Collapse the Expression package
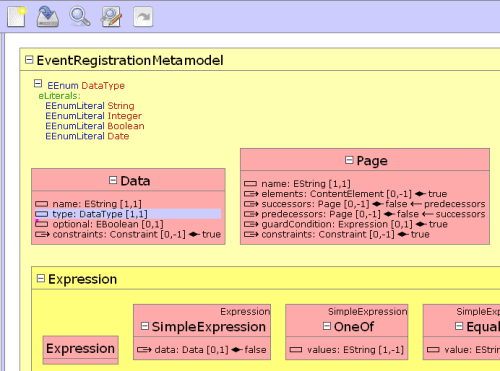 tap(41, 278)
